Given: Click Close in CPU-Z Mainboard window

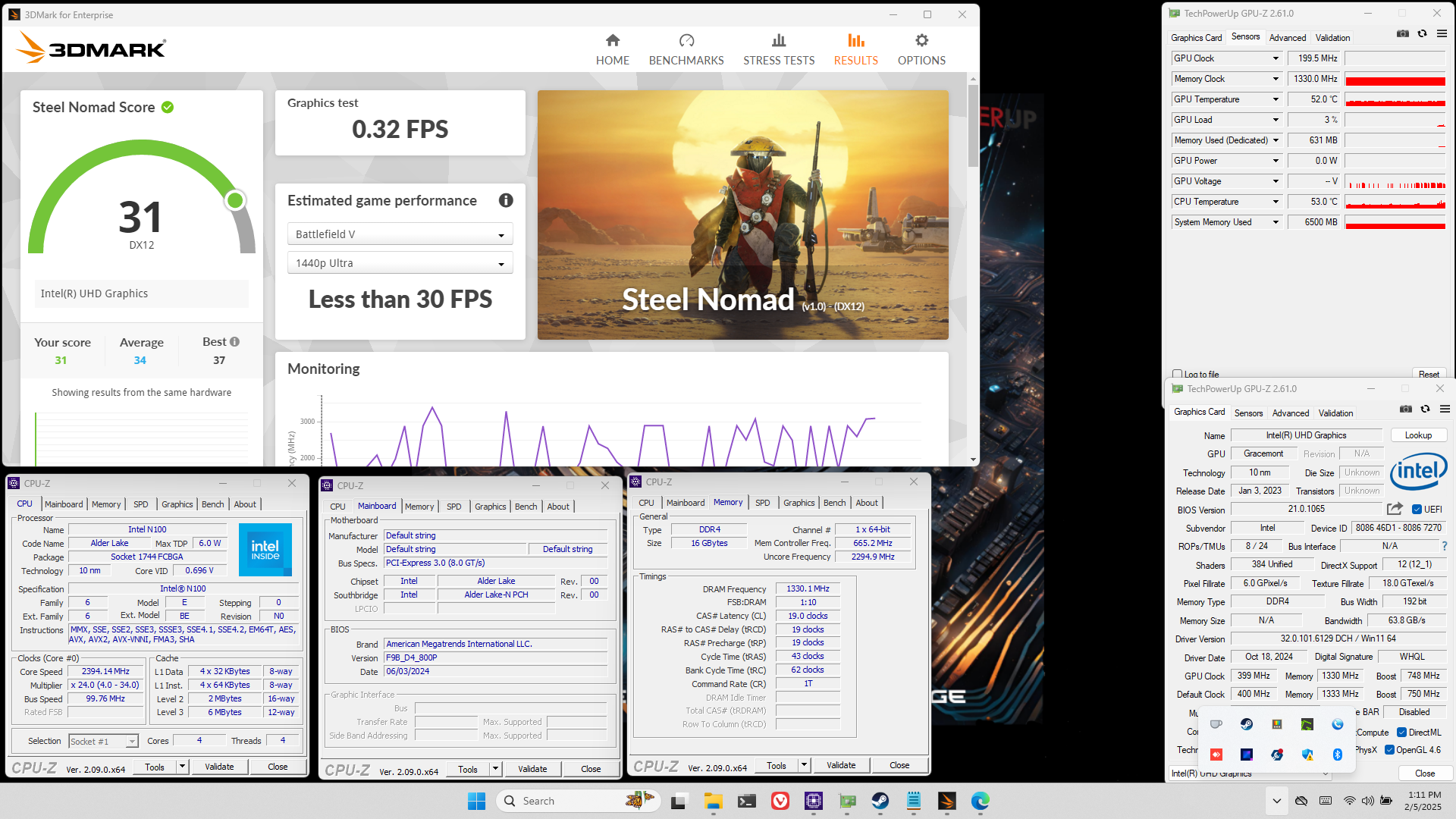Looking at the screenshot, I should pyautogui.click(x=591, y=769).
